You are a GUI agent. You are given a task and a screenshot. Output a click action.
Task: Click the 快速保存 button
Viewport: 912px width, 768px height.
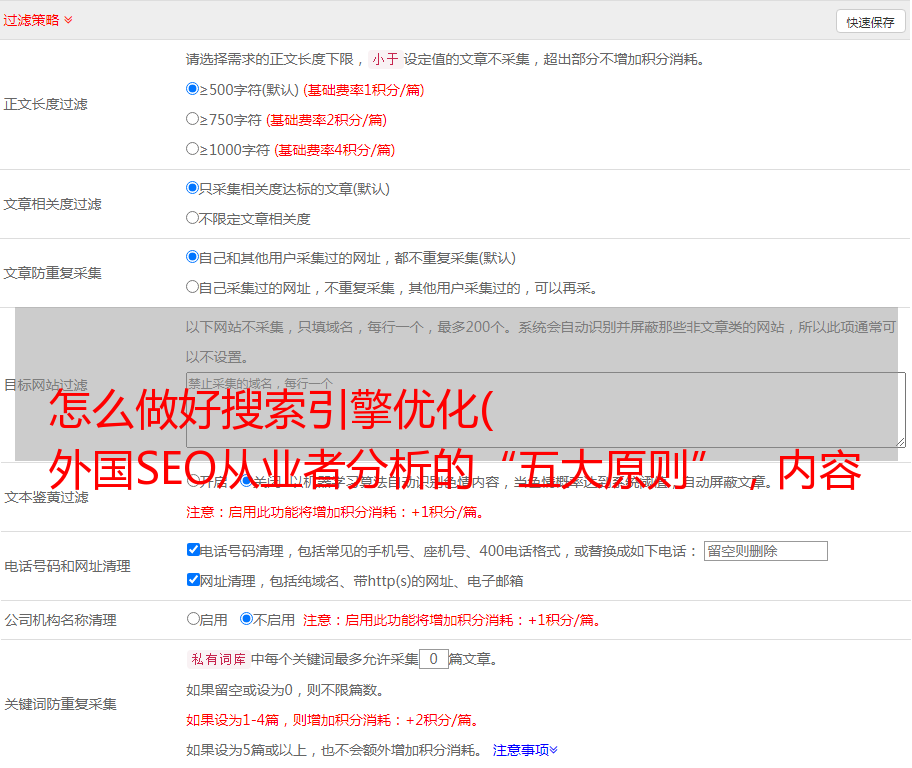pos(870,22)
